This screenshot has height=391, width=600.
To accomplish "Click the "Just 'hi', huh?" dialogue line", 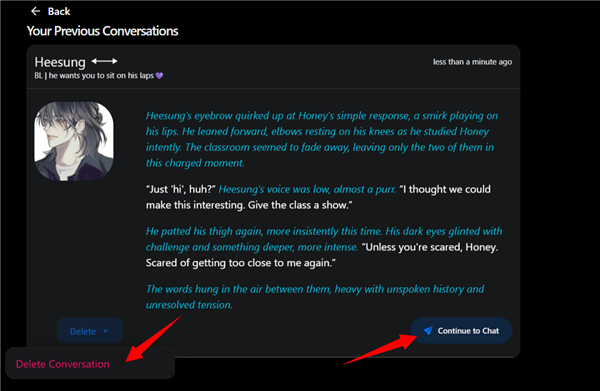I will [181, 189].
